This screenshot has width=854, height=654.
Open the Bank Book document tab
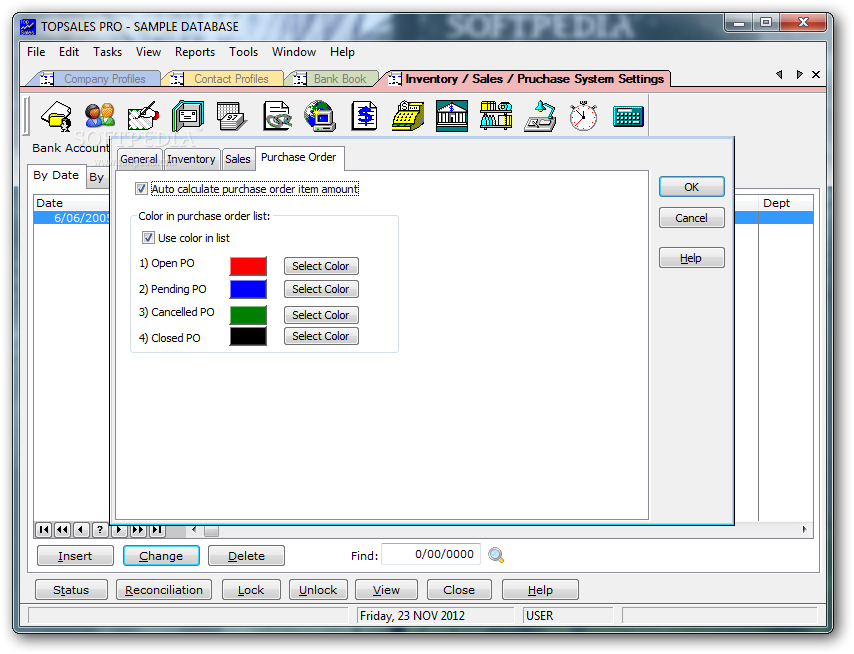(333, 79)
